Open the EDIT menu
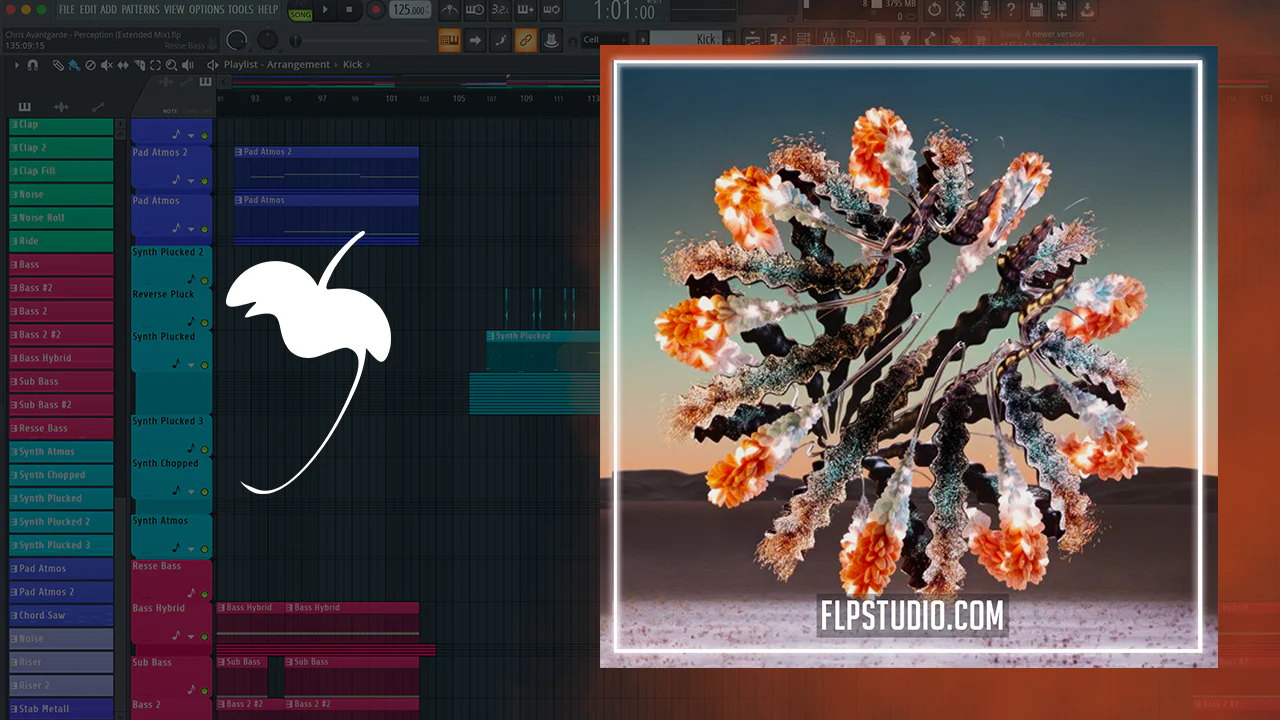 coord(88,9)
